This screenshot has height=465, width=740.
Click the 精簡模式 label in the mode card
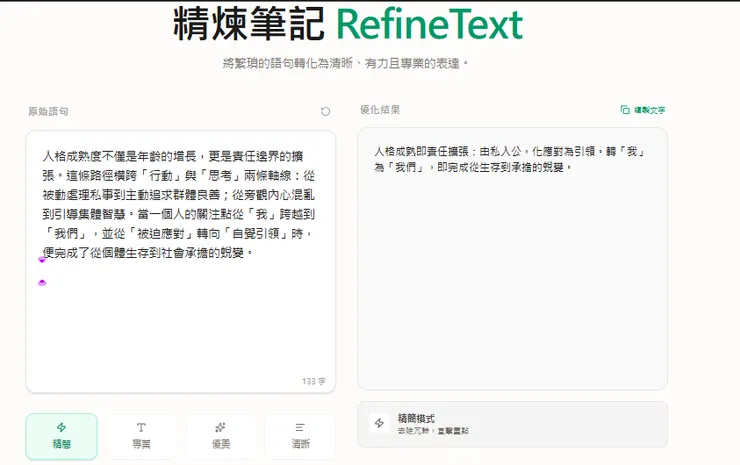pyautogui.click(x=416, y=418)
